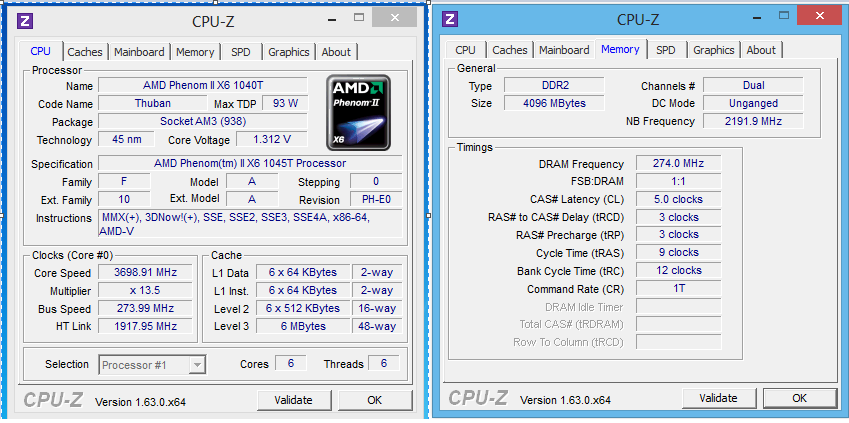Click the Code Name value Thuban
Viewport: 849px width, 423px height.
coord(153,103)
